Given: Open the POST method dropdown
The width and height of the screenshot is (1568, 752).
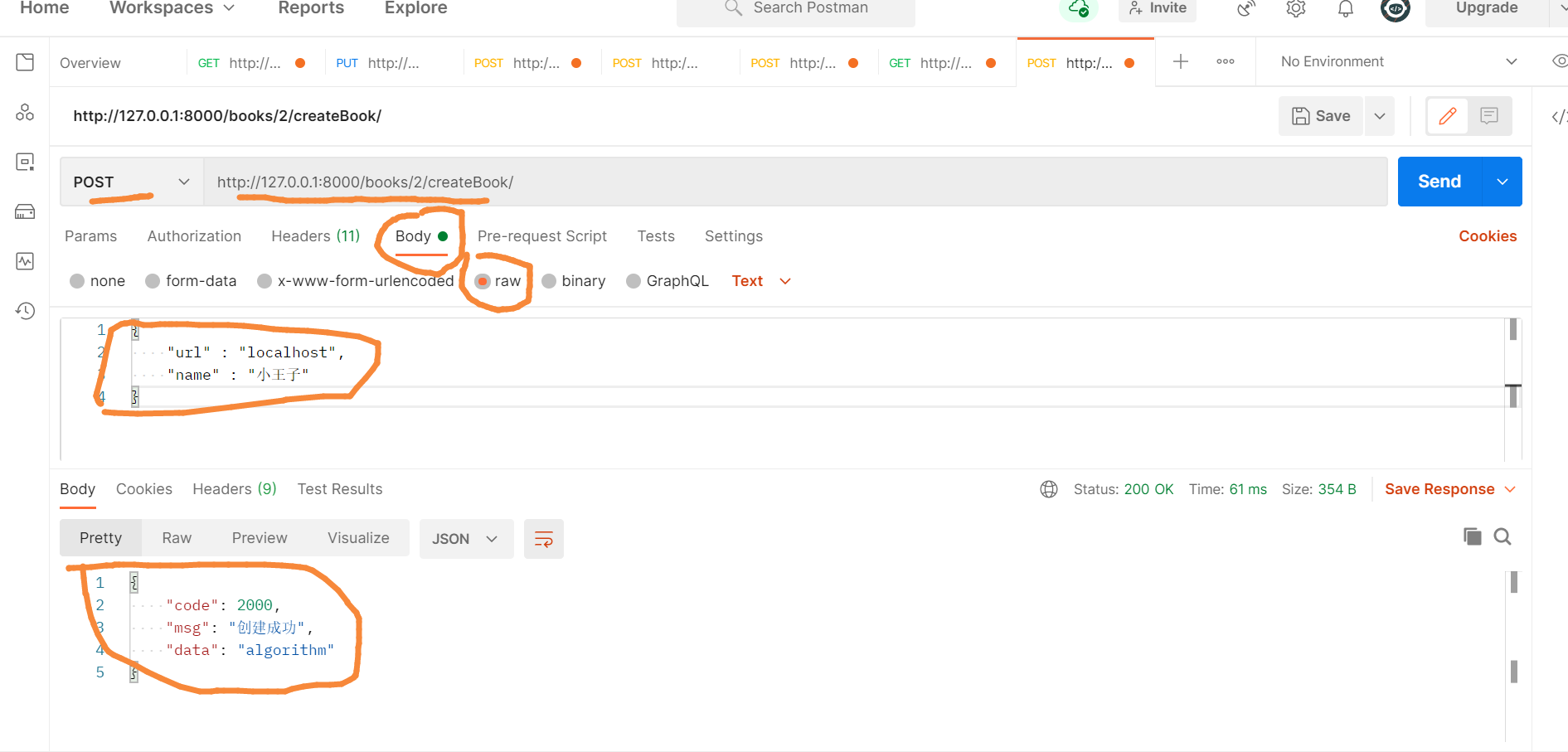Looking at the screenshot, I should click(x=132, y=182).
